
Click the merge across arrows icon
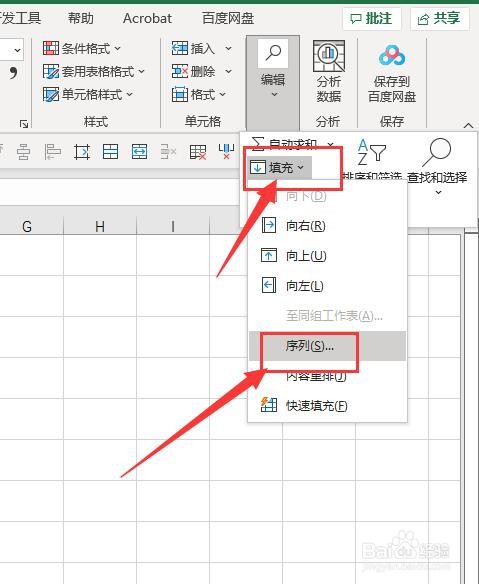pyautogui.click(x=139, y=152)
